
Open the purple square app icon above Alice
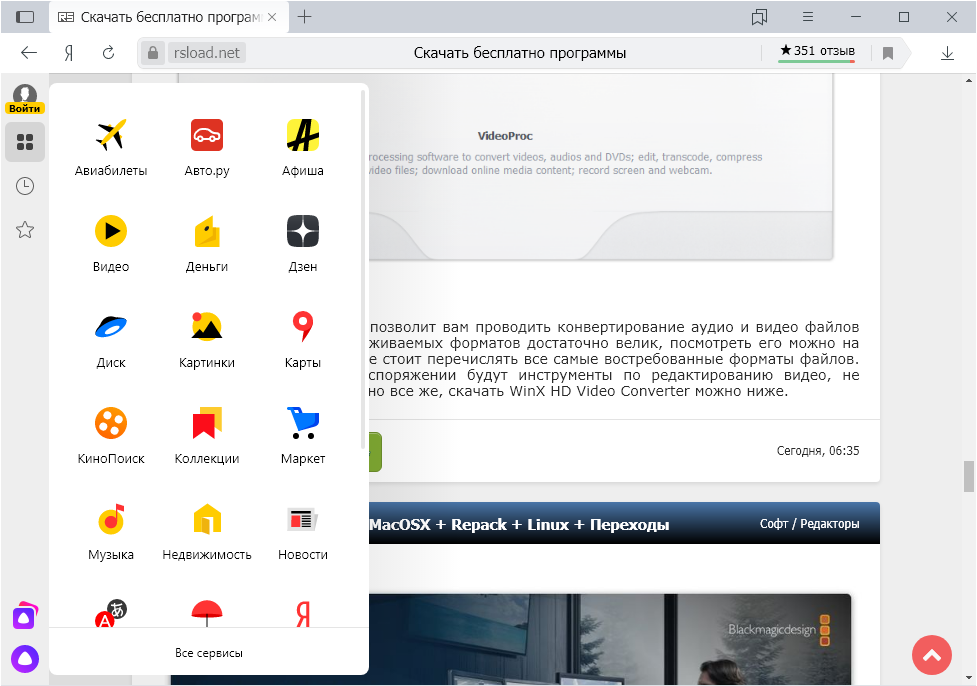[25, 616]
